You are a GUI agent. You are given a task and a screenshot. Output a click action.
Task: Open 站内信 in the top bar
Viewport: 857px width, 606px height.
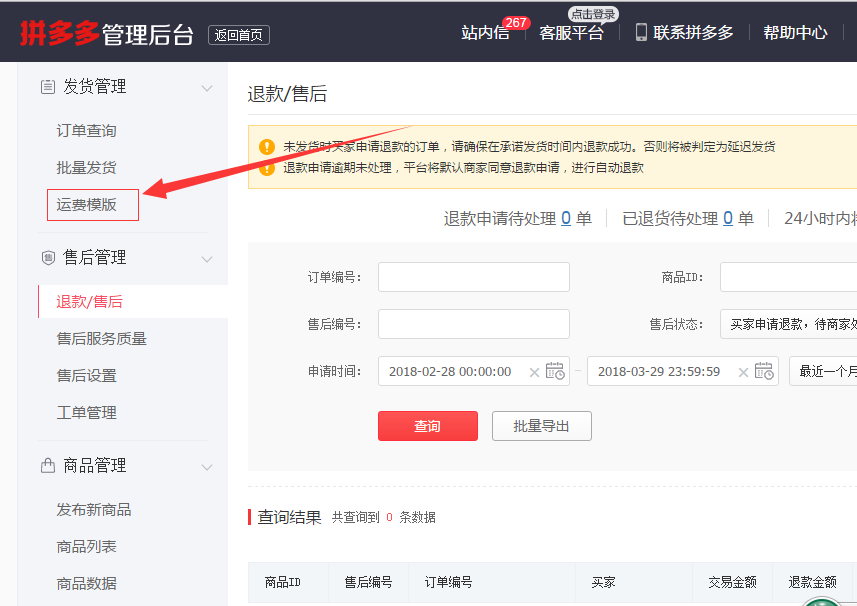(485, 33)
